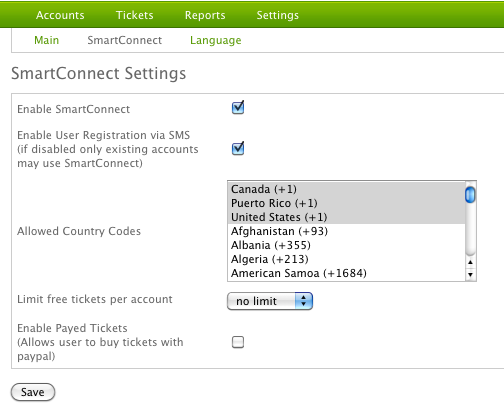
Task: Toggle Enable User Registration via SMS checkbox
Action: (x=238, y=149)
